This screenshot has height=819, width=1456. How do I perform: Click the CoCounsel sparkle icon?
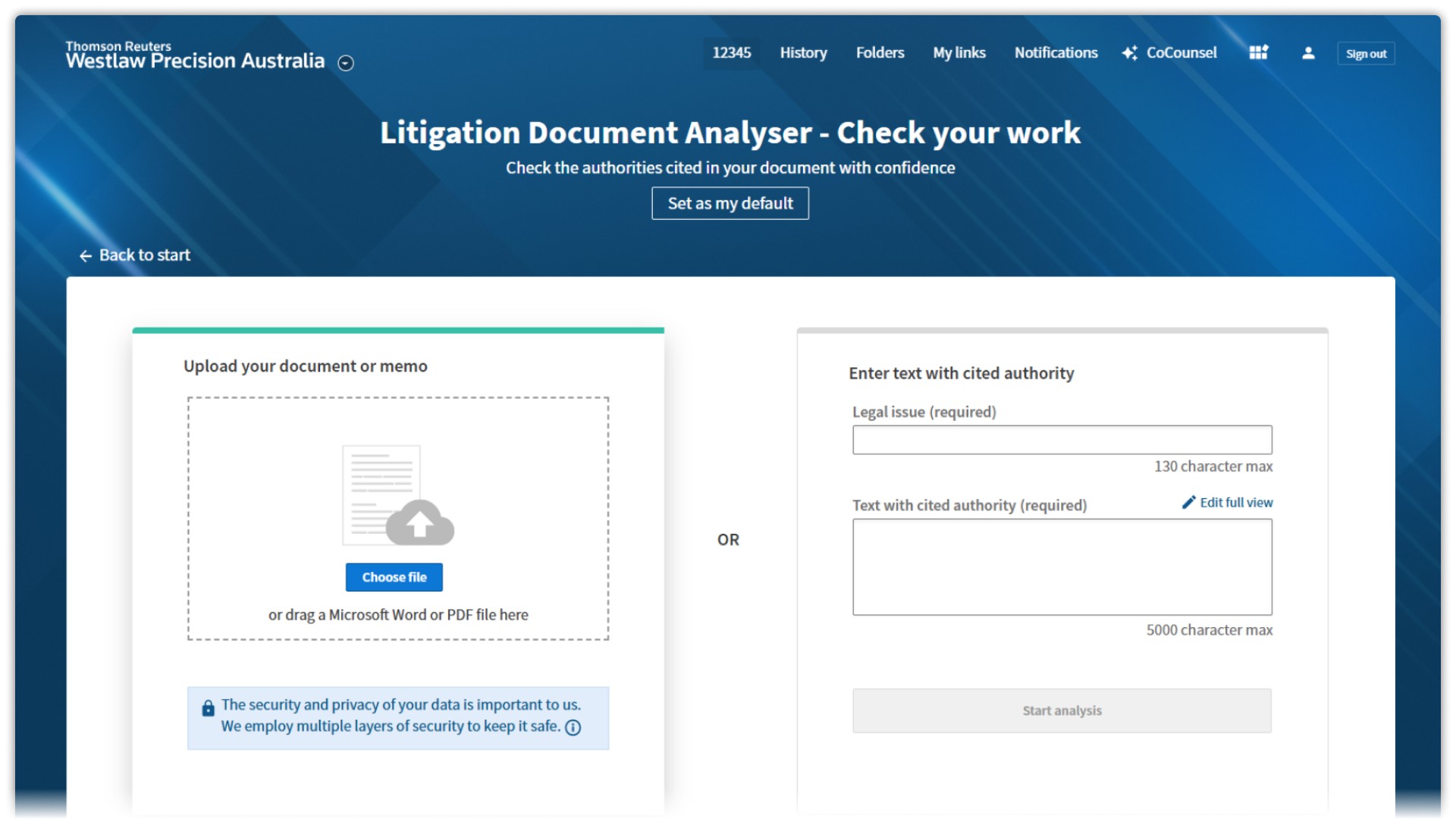pyautogui.click(x=1130, y=53)
